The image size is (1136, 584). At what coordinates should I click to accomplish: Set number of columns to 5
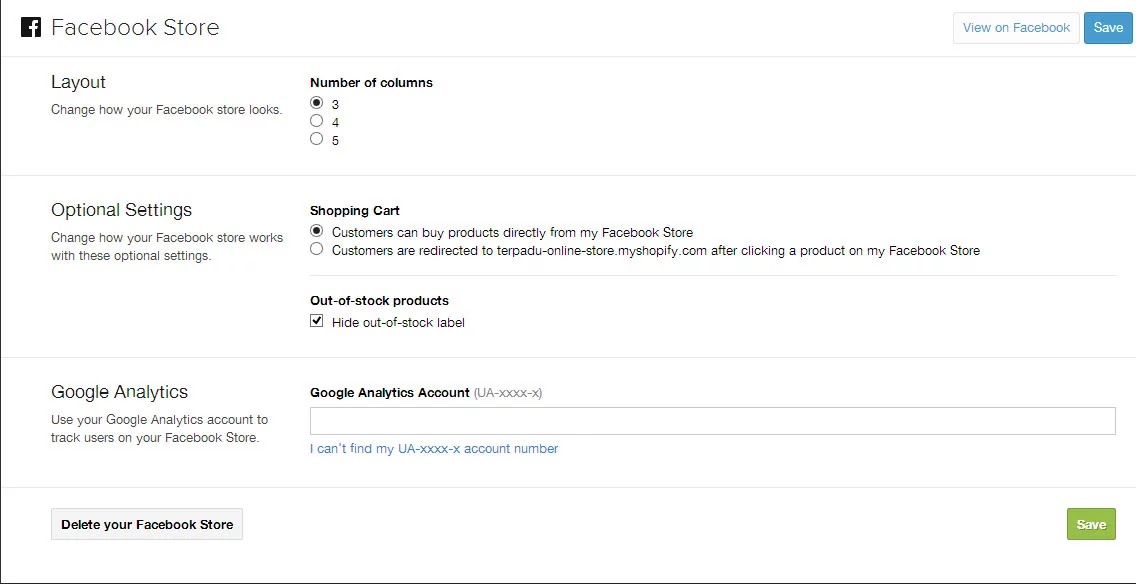coord(317,139)
